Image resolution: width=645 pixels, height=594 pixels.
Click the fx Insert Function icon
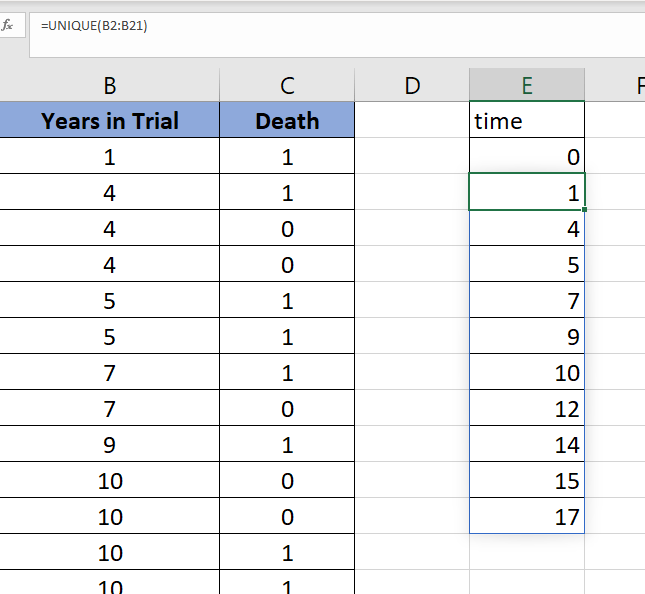(8, 26)
